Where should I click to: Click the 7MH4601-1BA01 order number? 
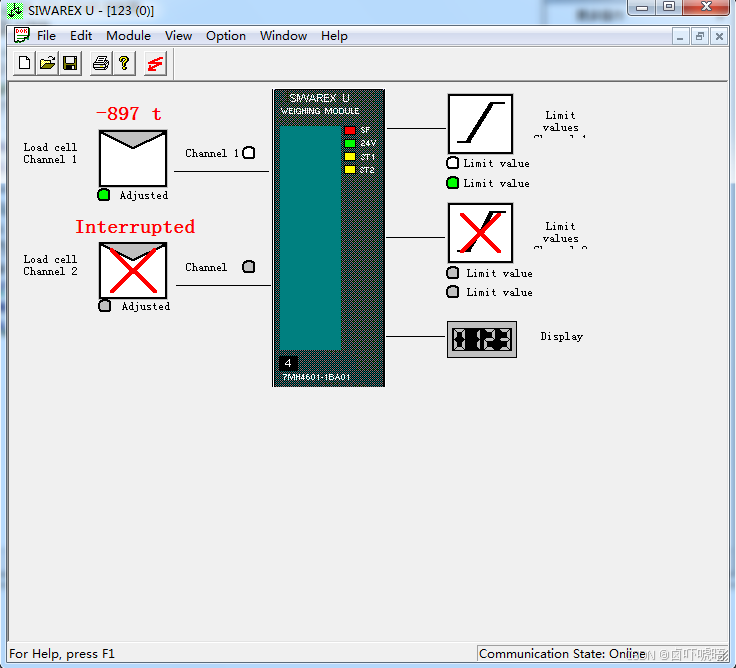coord(316,377)
